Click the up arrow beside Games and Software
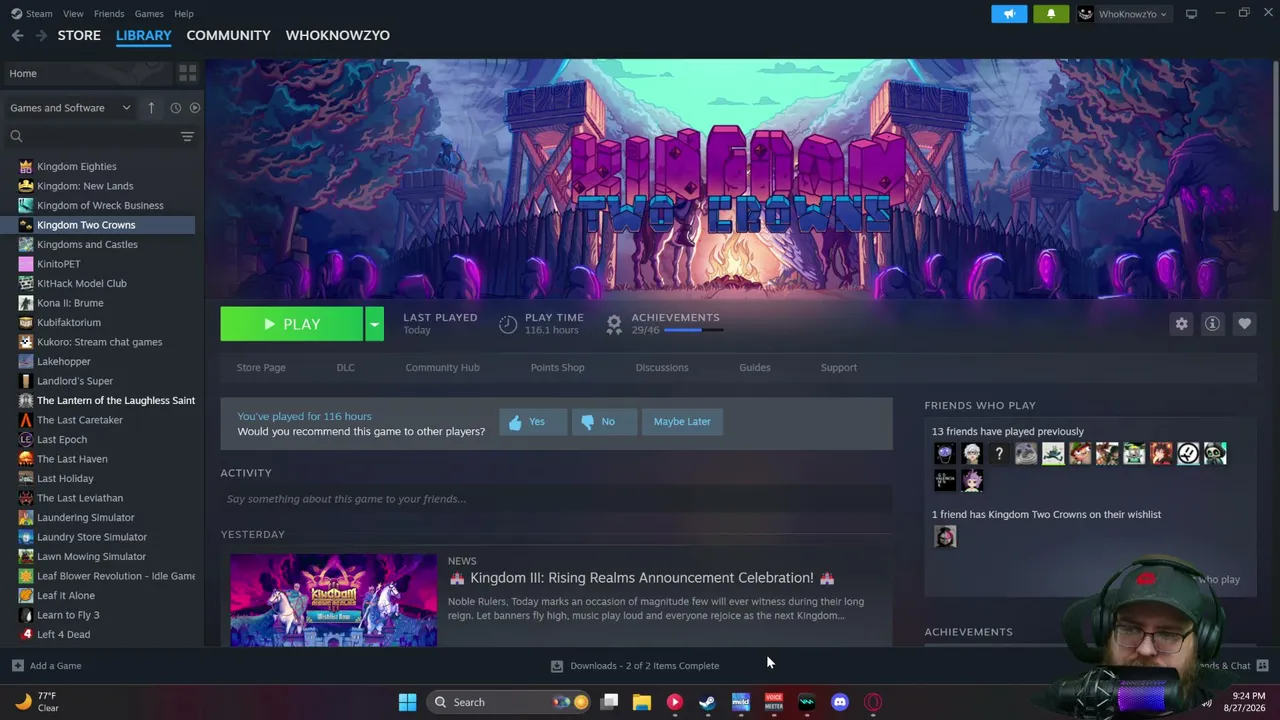 (151, 108)
